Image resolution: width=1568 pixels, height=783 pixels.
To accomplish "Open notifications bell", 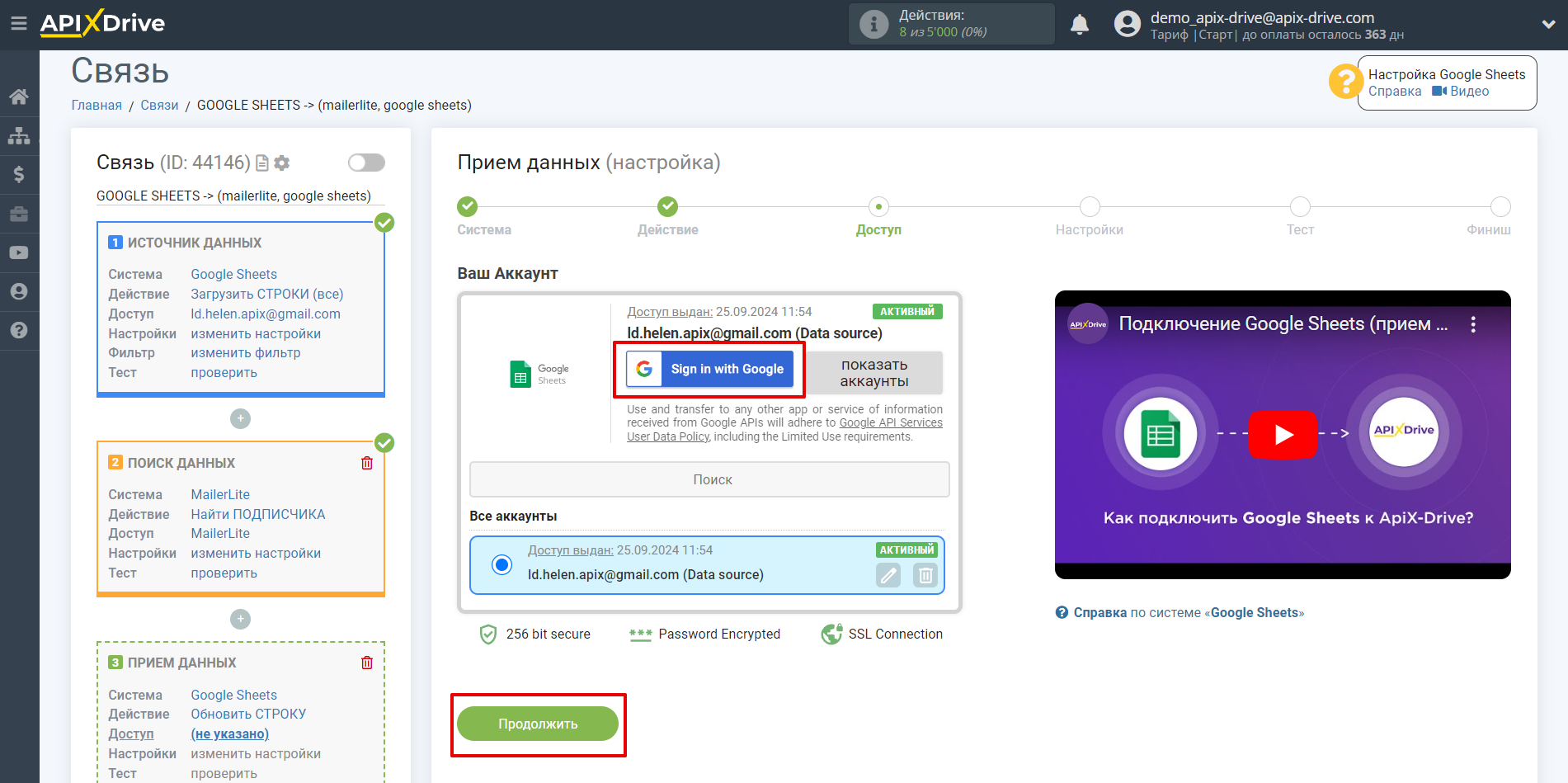I will click(x=1080, y=24).
